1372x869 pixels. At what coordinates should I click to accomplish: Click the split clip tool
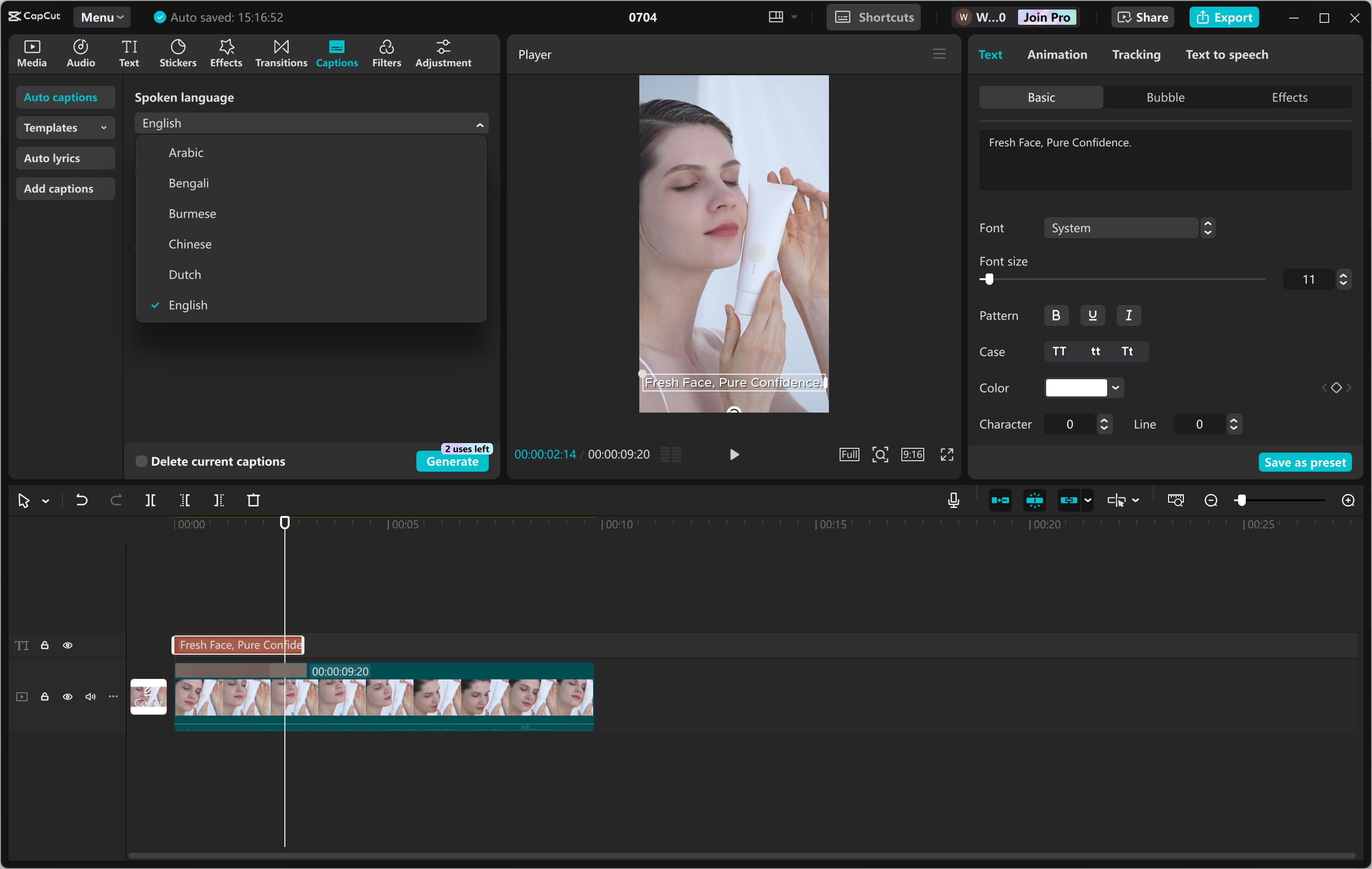(151, 500)
